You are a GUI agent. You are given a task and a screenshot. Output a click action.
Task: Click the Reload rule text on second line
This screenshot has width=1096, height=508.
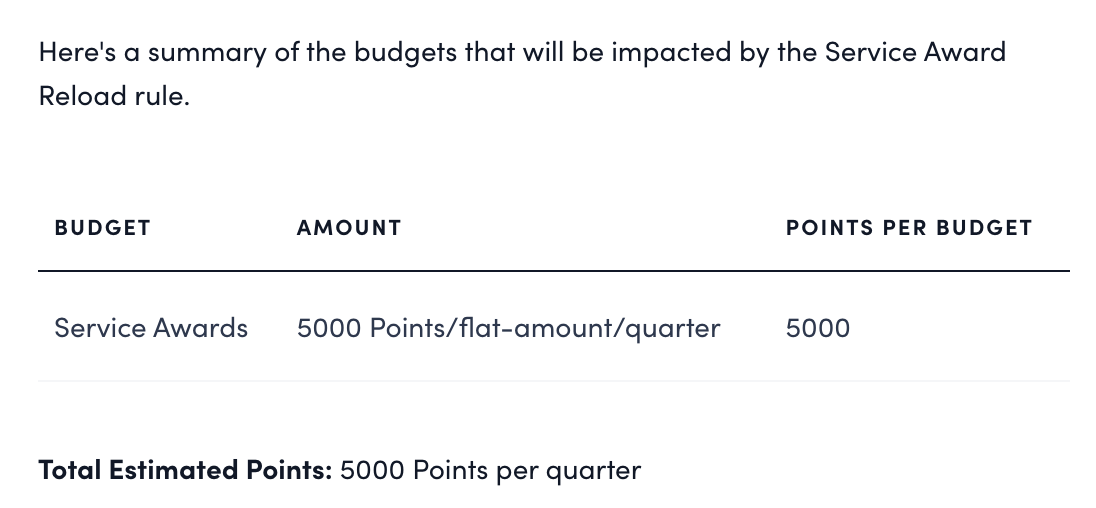[114, 97]
